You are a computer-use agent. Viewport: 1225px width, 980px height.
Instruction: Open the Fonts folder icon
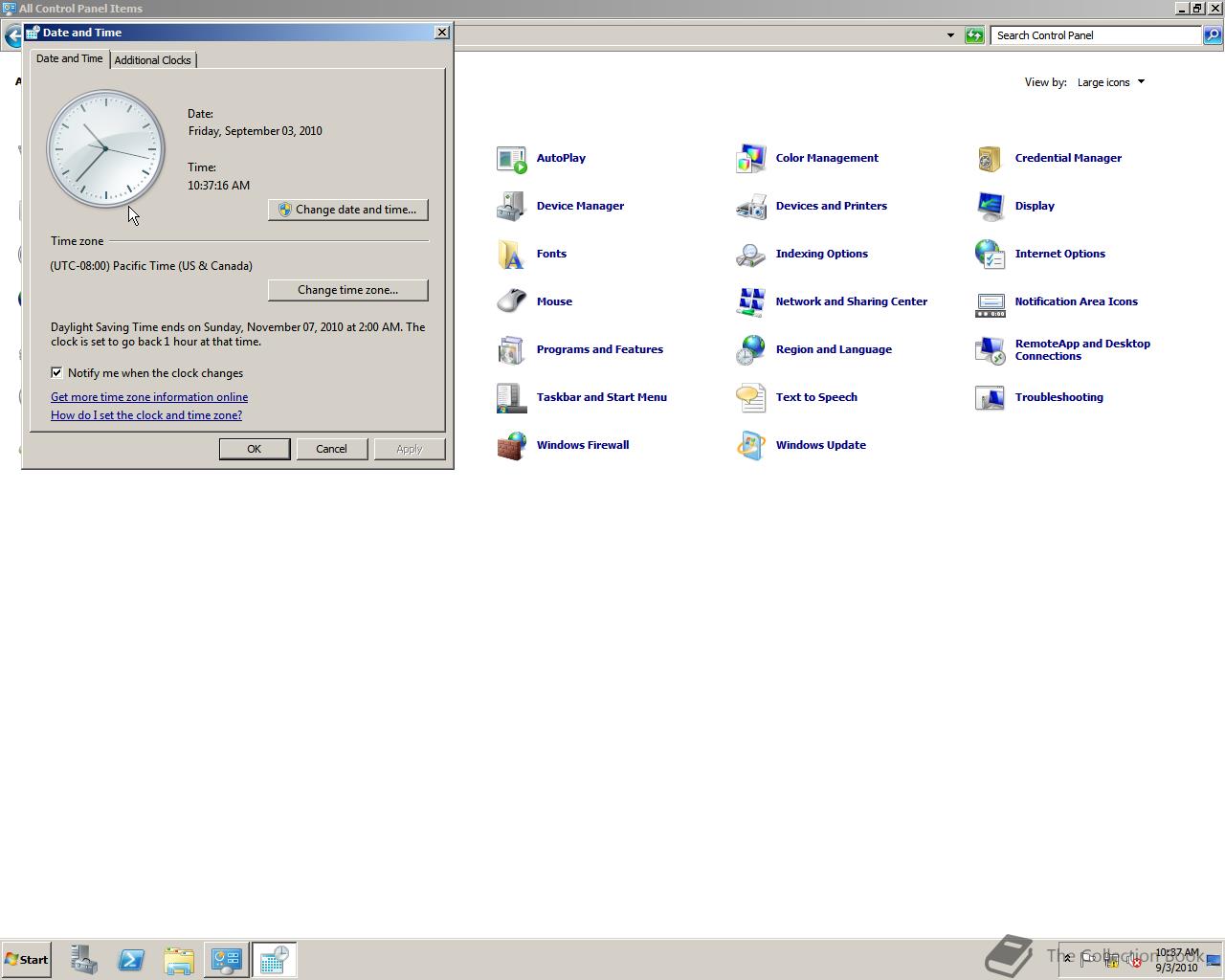(512, 255)
